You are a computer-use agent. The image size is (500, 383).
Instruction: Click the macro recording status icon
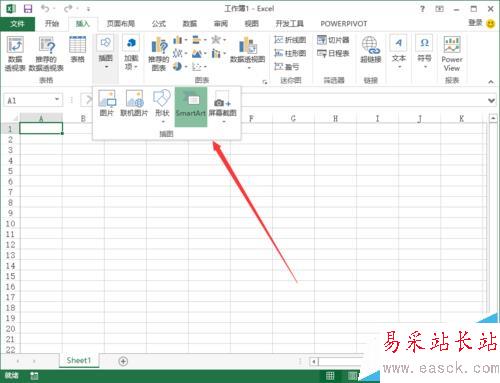(34, 376)
